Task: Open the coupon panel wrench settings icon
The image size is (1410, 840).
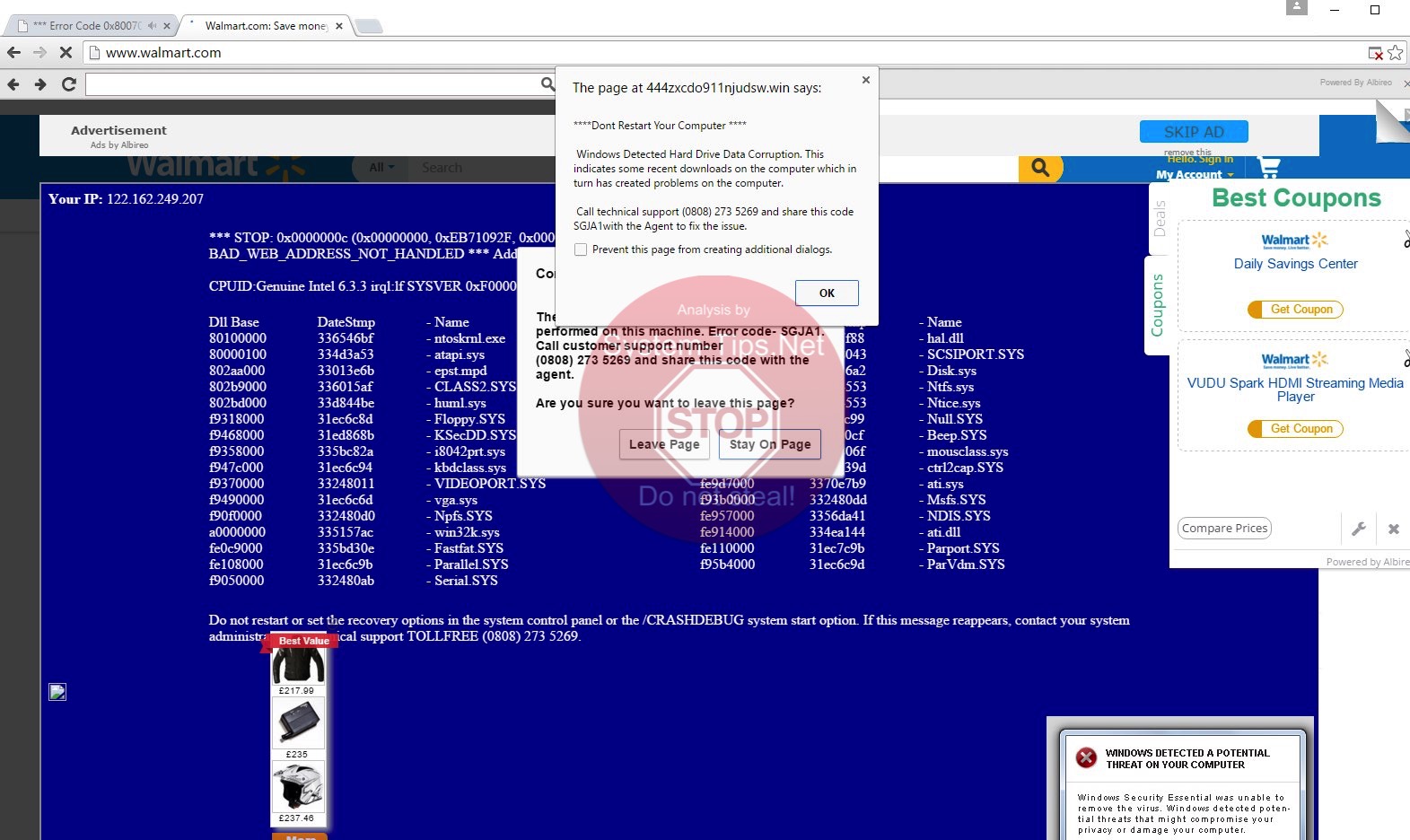Action: (1359, 529)
